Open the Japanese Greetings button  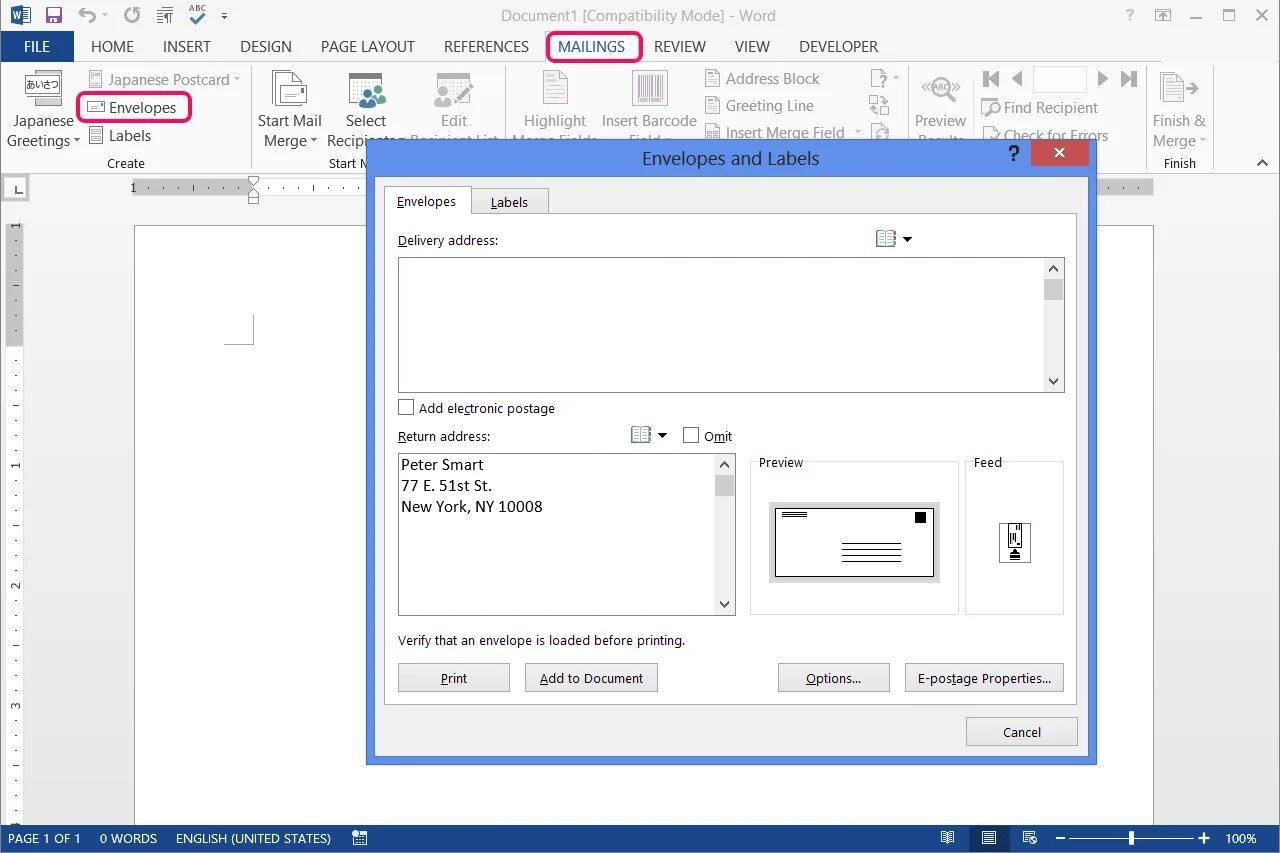pos(43,110)
